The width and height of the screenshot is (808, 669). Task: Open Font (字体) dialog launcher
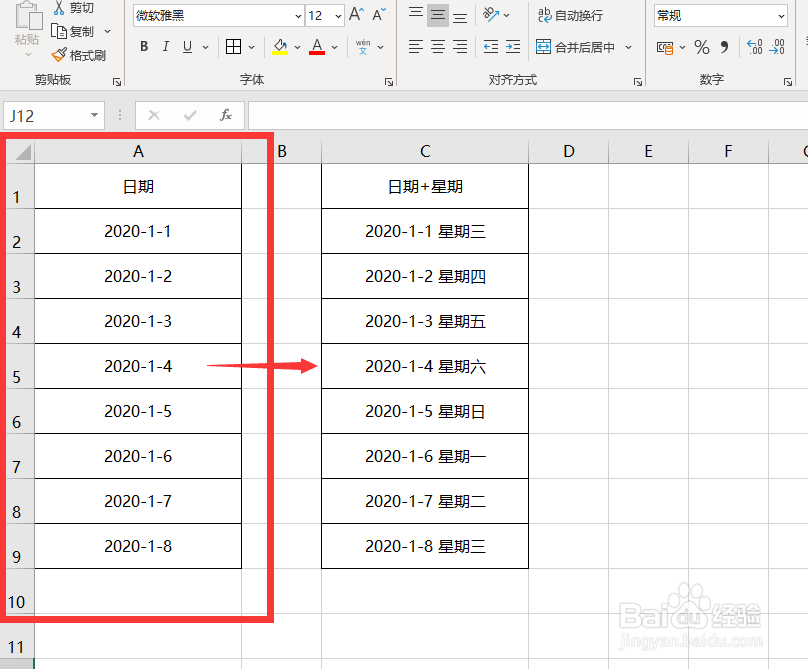(x=389, y=82)
